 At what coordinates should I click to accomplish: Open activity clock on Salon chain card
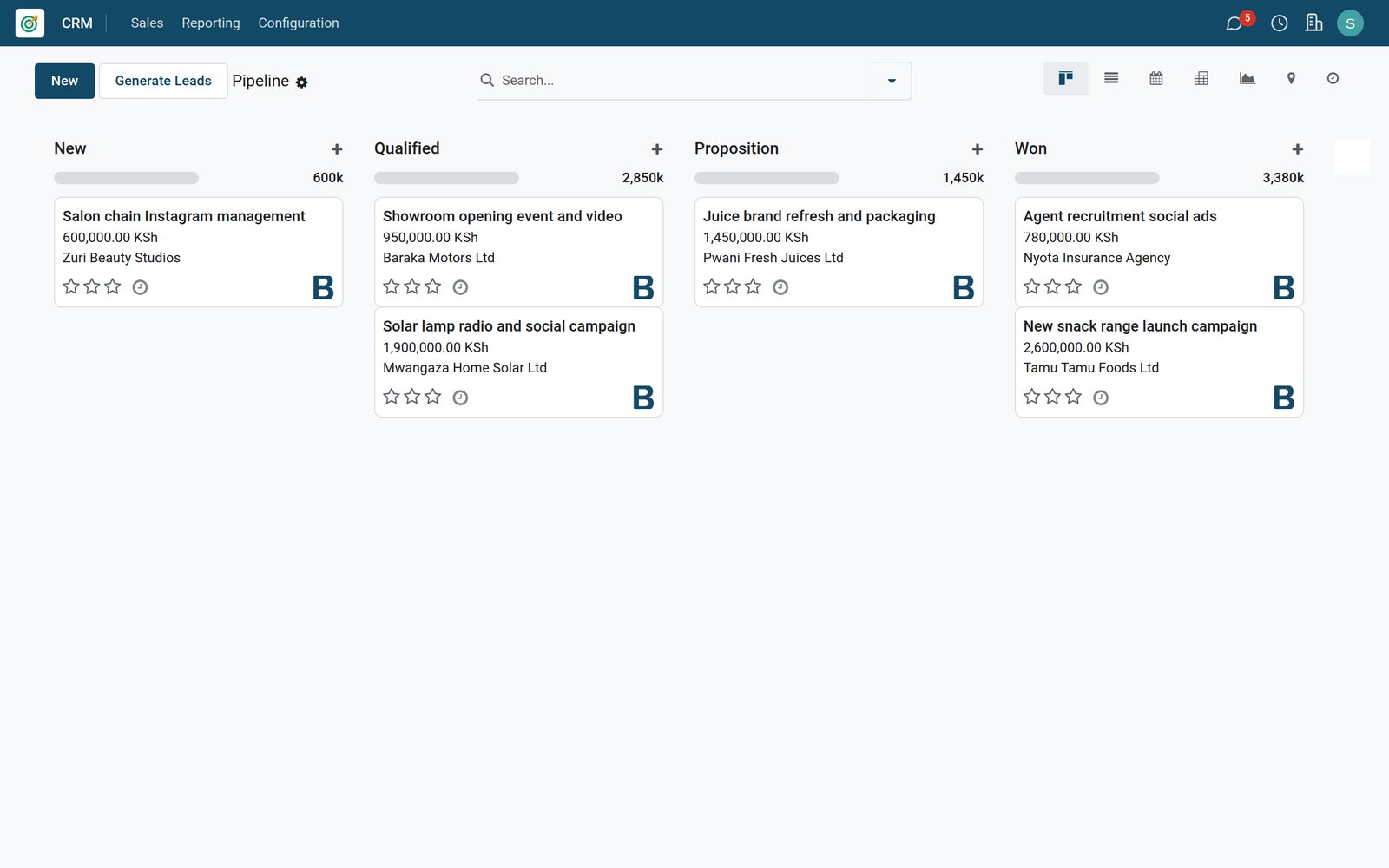[x=140, y=287]
